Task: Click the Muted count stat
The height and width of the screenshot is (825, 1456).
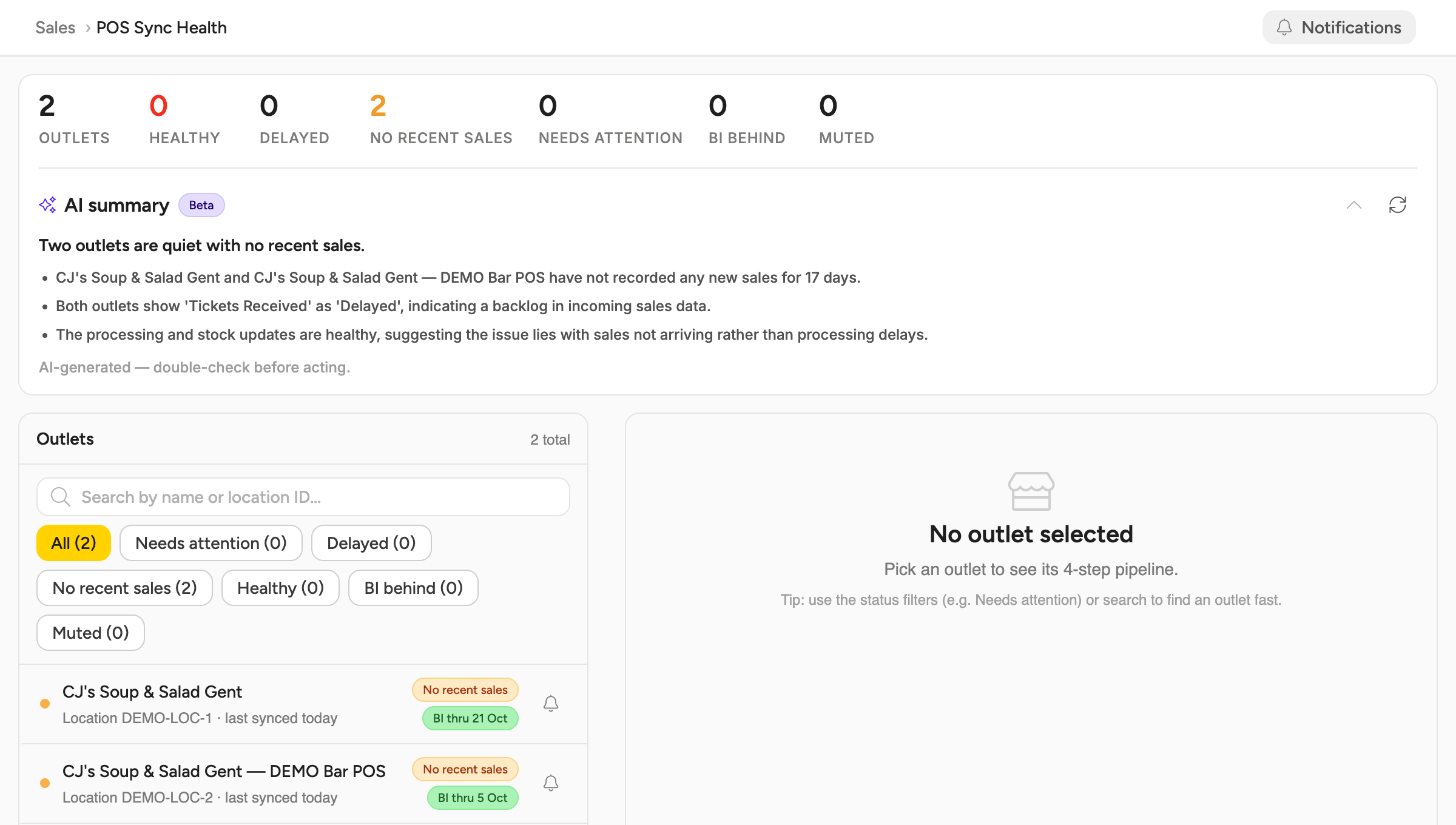Action: [x=847, y=119]
